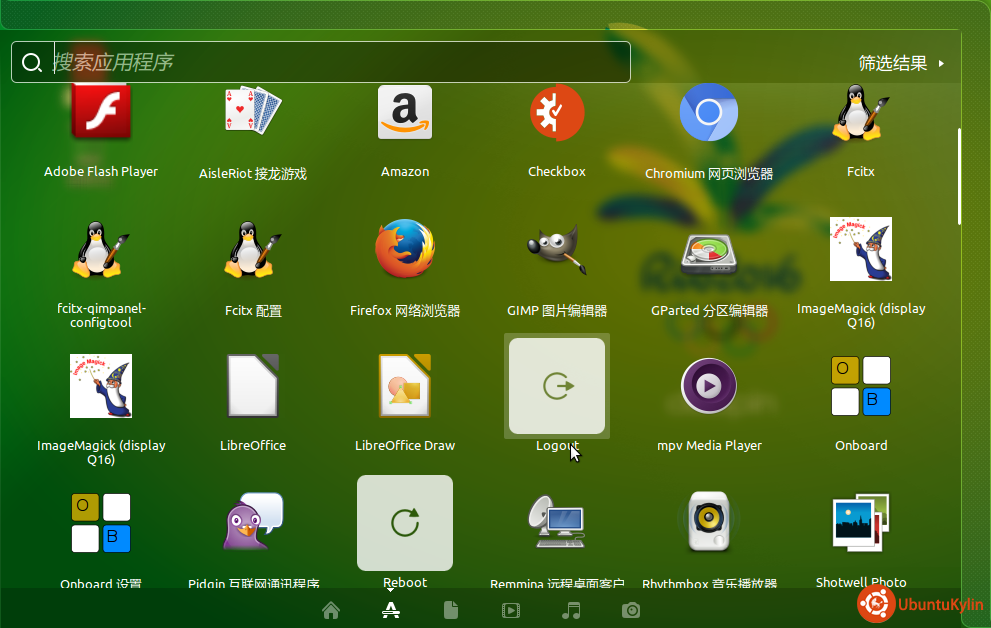991x628 pixels.
Task: Open AisleRiot card game
Action: pos(253,113)
